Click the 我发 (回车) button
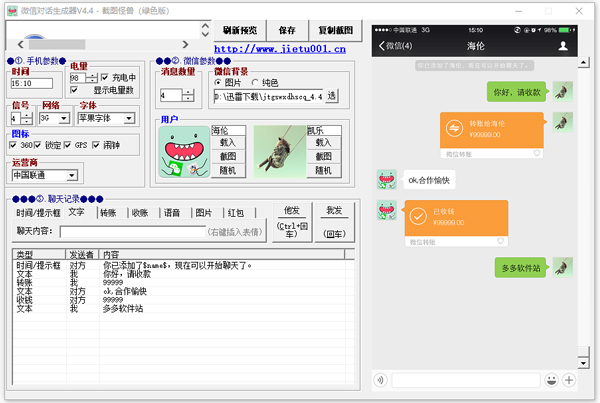This screenshot has width=600, height=403. 334,222
